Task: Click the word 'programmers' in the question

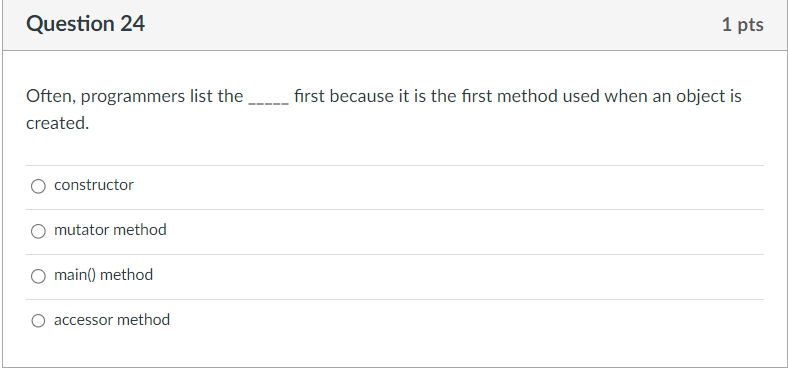Action: [133, 96]
